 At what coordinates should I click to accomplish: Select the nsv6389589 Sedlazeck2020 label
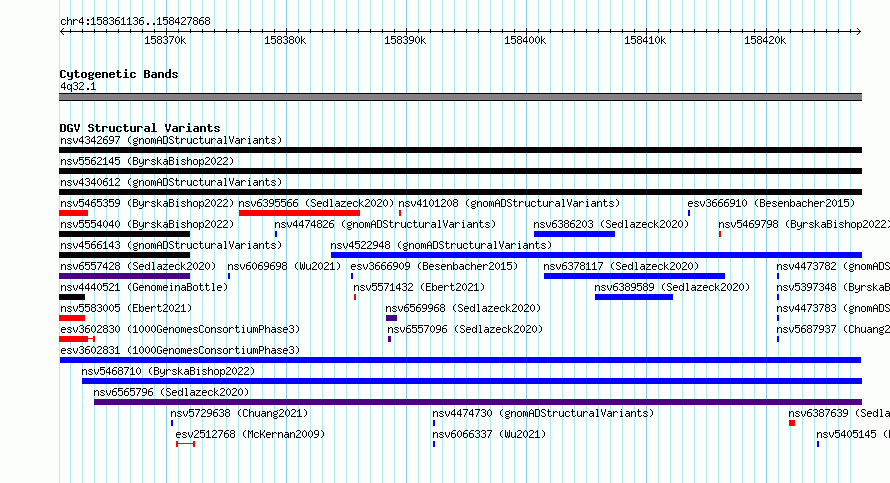click(672, 287)
